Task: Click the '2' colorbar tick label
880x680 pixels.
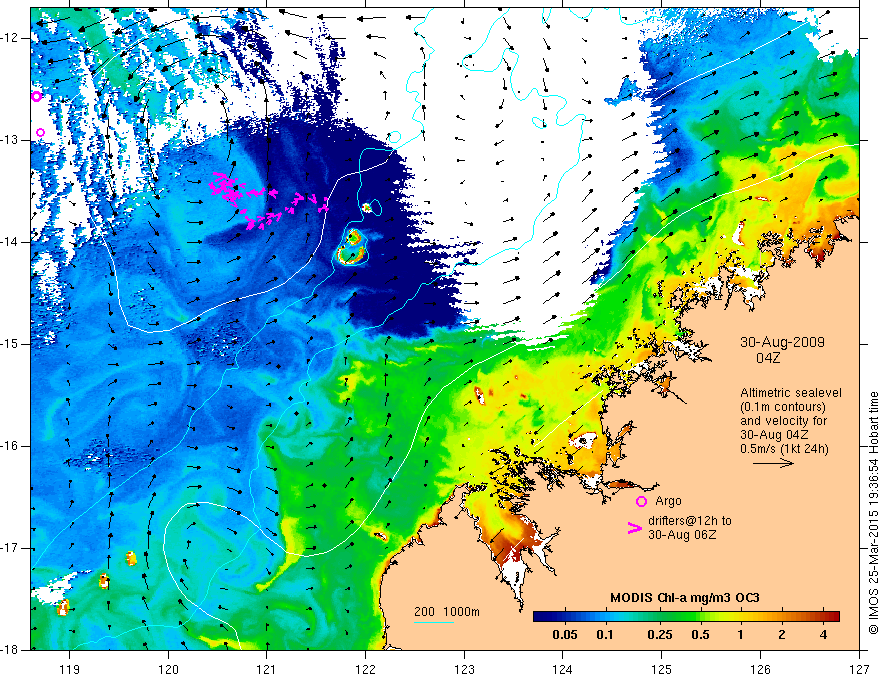Action: 782,635
